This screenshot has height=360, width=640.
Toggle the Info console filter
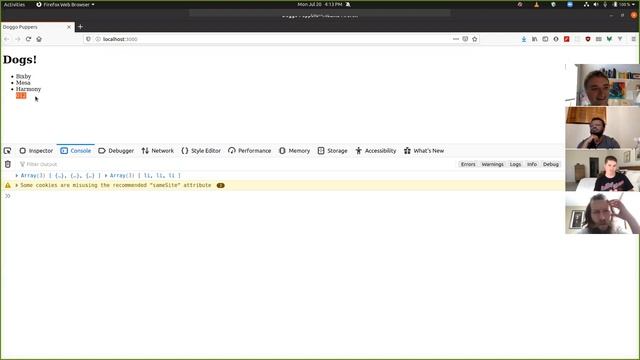pyautogui.click(x=532, y=164)
